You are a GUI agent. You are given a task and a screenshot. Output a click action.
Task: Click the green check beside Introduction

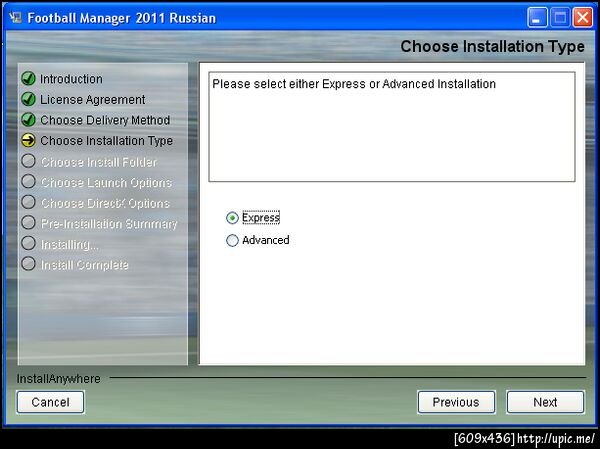28,78
